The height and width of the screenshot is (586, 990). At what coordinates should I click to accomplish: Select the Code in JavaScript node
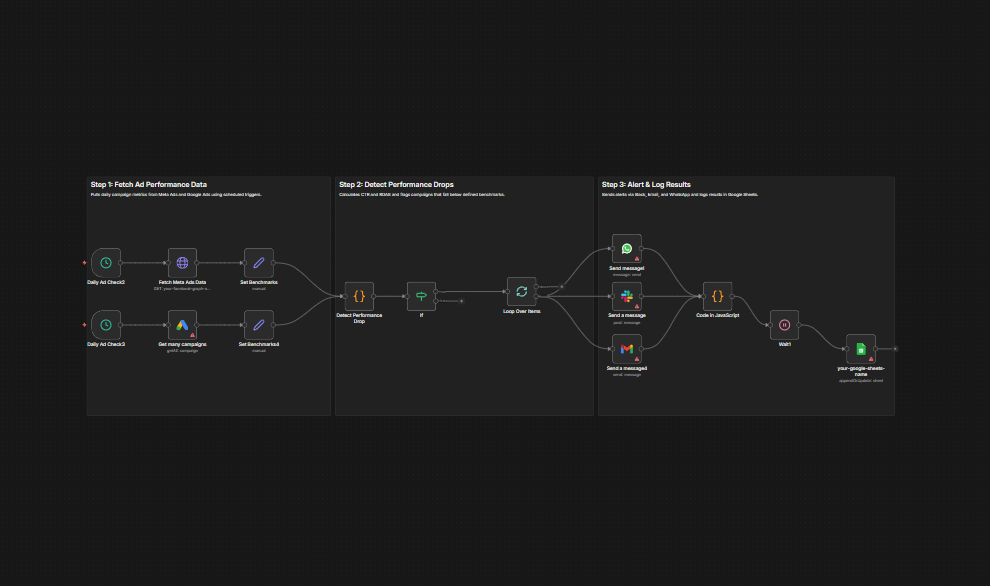click(x=717, y=296)
